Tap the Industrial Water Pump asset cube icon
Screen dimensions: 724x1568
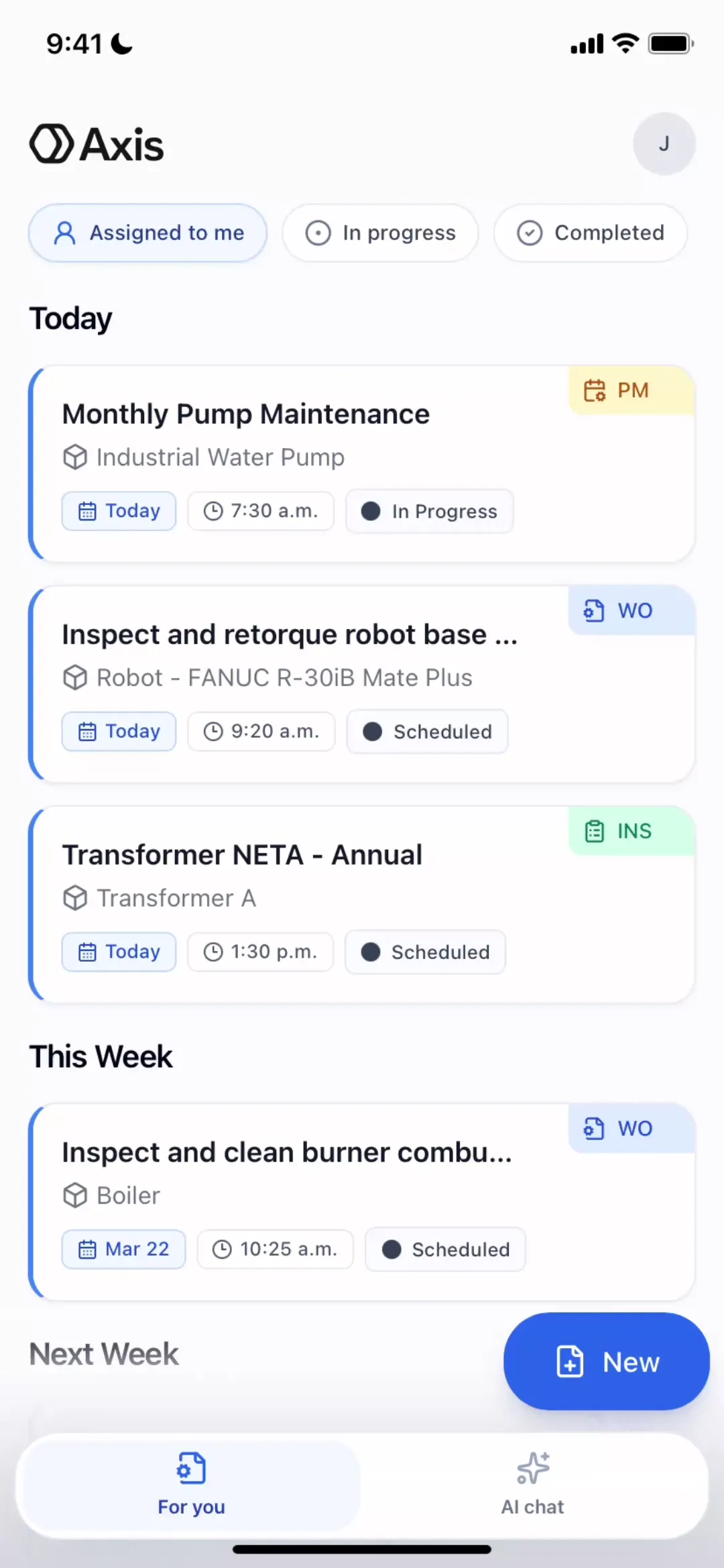pyautogui.click(x=75, y=457)
